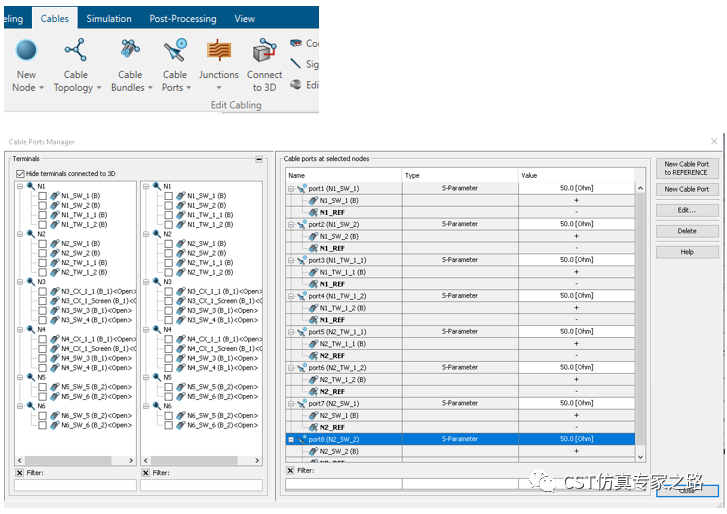Toggle Hide terminals connected to 3D
Viewport: 727px width, 514px height.
20,174
